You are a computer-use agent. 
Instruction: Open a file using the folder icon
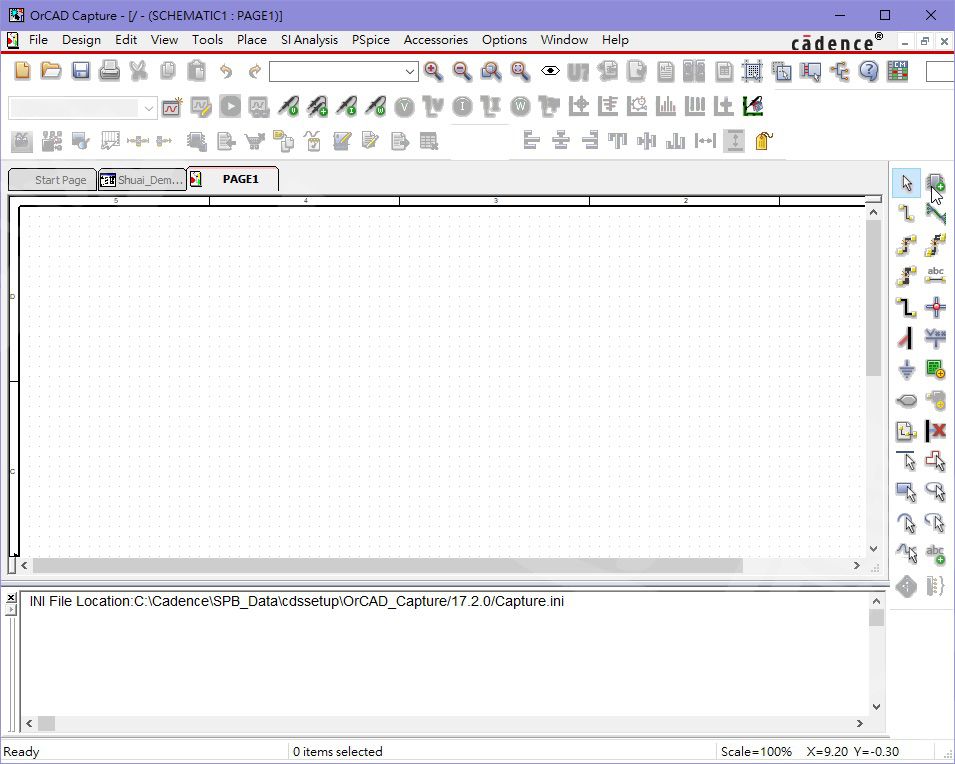point(51,71)
